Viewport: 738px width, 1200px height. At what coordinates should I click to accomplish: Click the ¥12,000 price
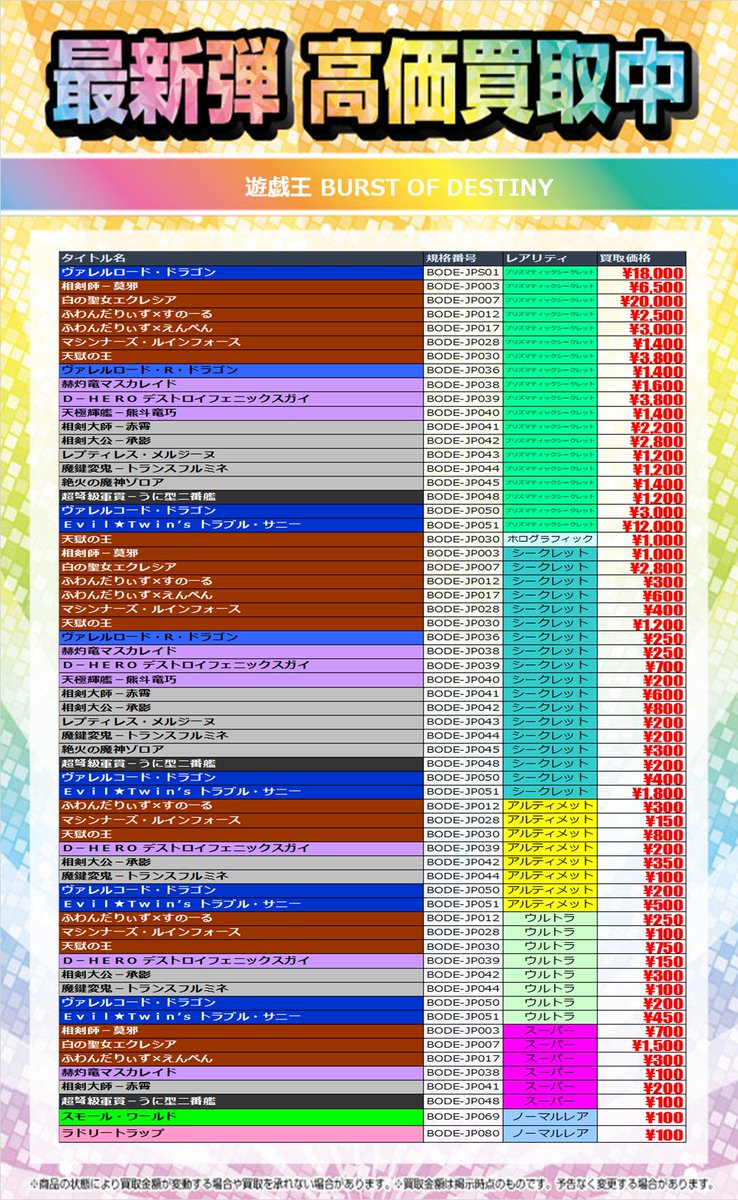[652, 525]
